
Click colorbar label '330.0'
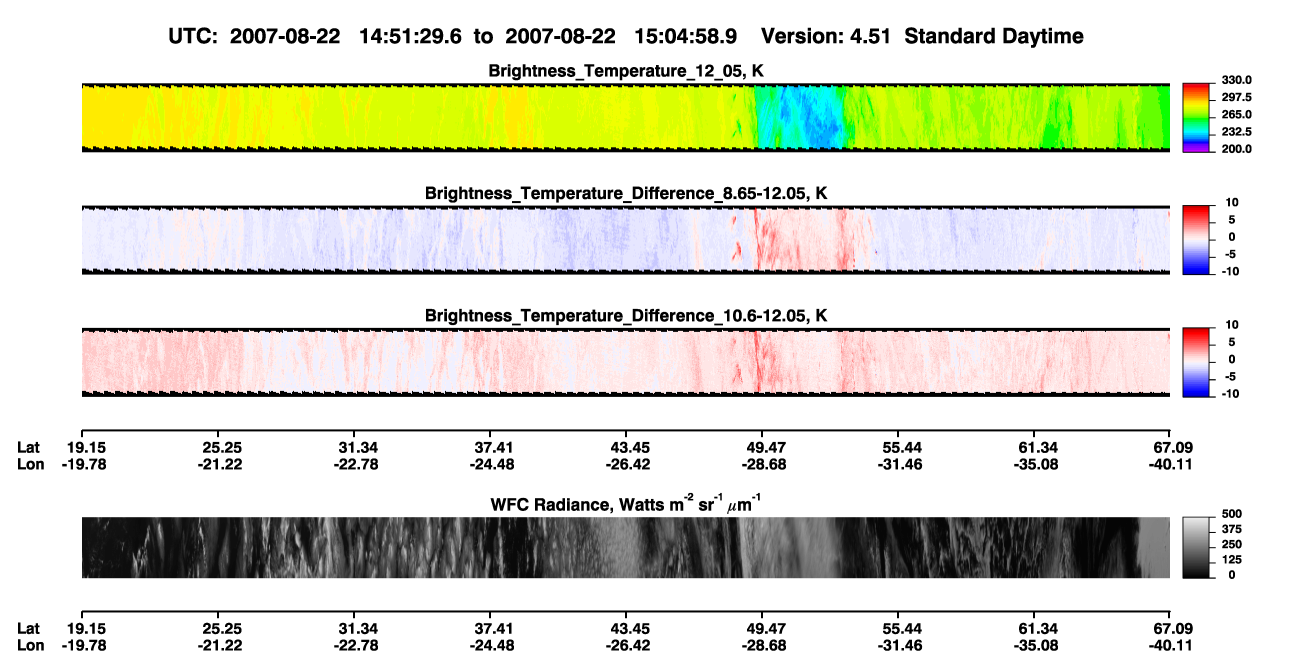tap(1235, 81)
